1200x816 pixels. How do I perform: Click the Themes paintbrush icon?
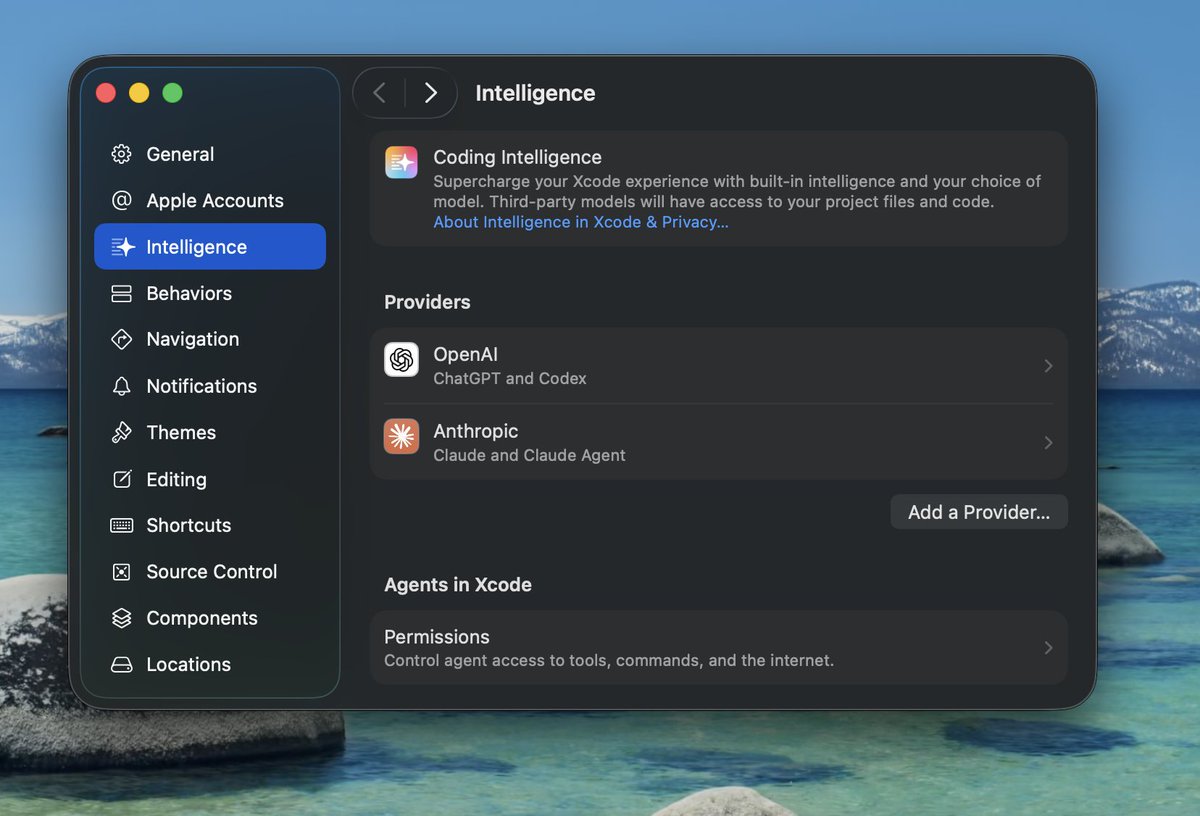122,432
